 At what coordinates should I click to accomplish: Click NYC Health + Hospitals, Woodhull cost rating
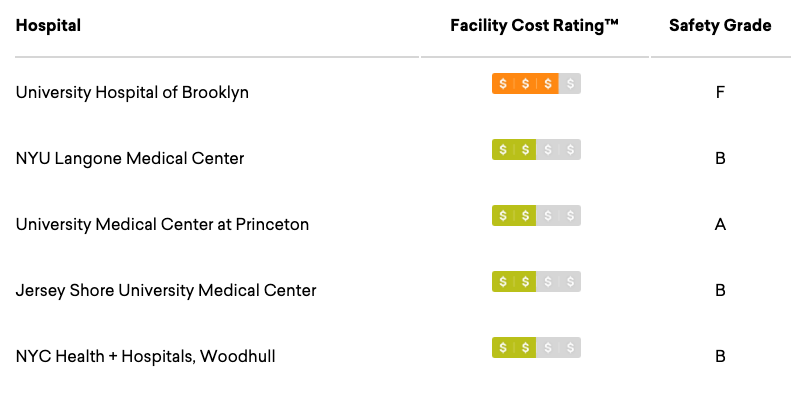pos(536,348)
